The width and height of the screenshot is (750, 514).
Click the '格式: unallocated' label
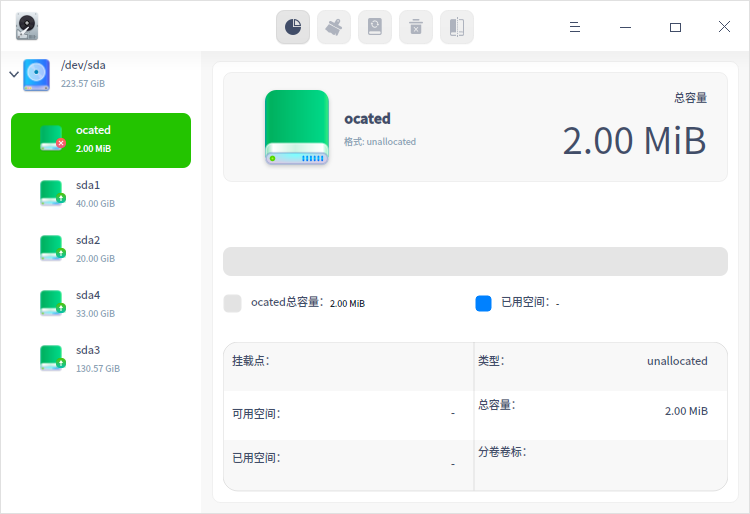[x=380, y=142]
